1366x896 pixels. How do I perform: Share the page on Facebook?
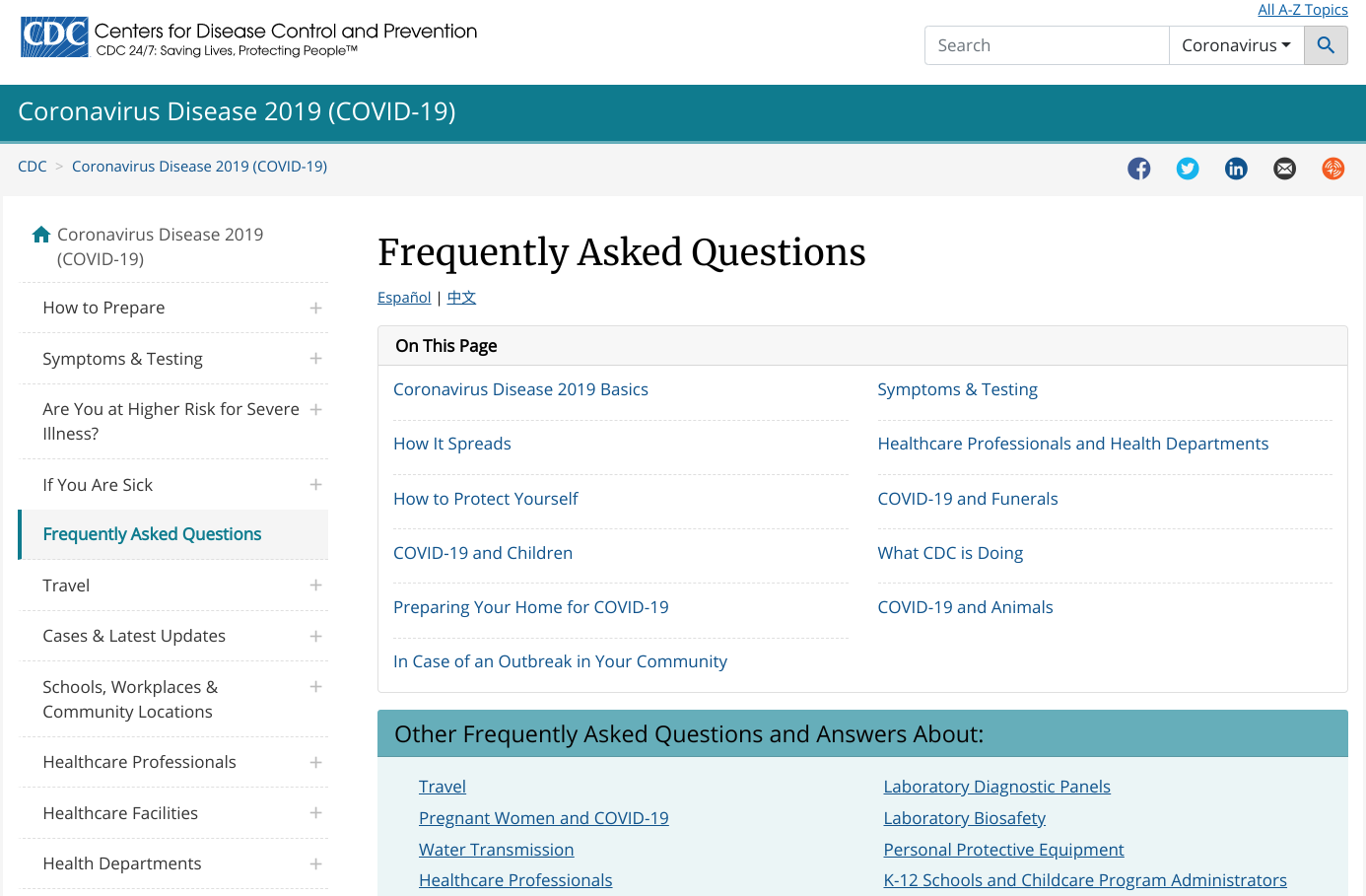point(1139,169)
